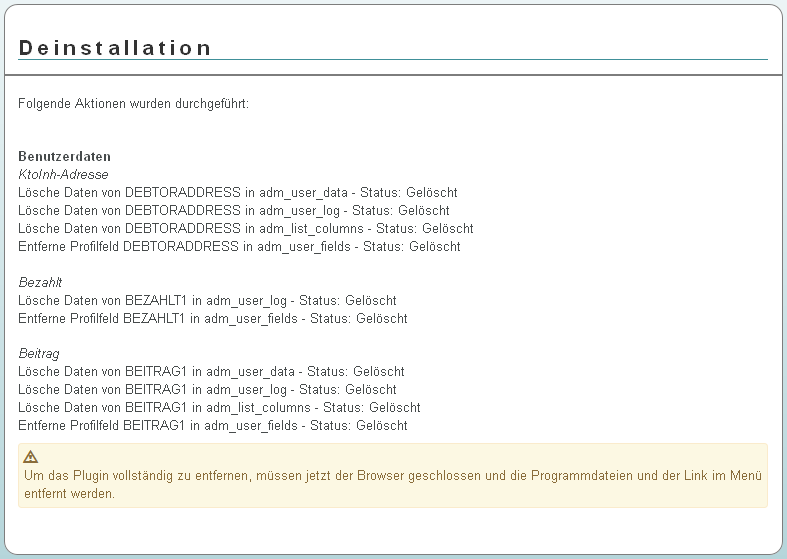The height and width of the screenshot is (559, 787).
Task: Click the 'Folgende Aktionen wurden durchgeführt' text
Action: (133, 103)
